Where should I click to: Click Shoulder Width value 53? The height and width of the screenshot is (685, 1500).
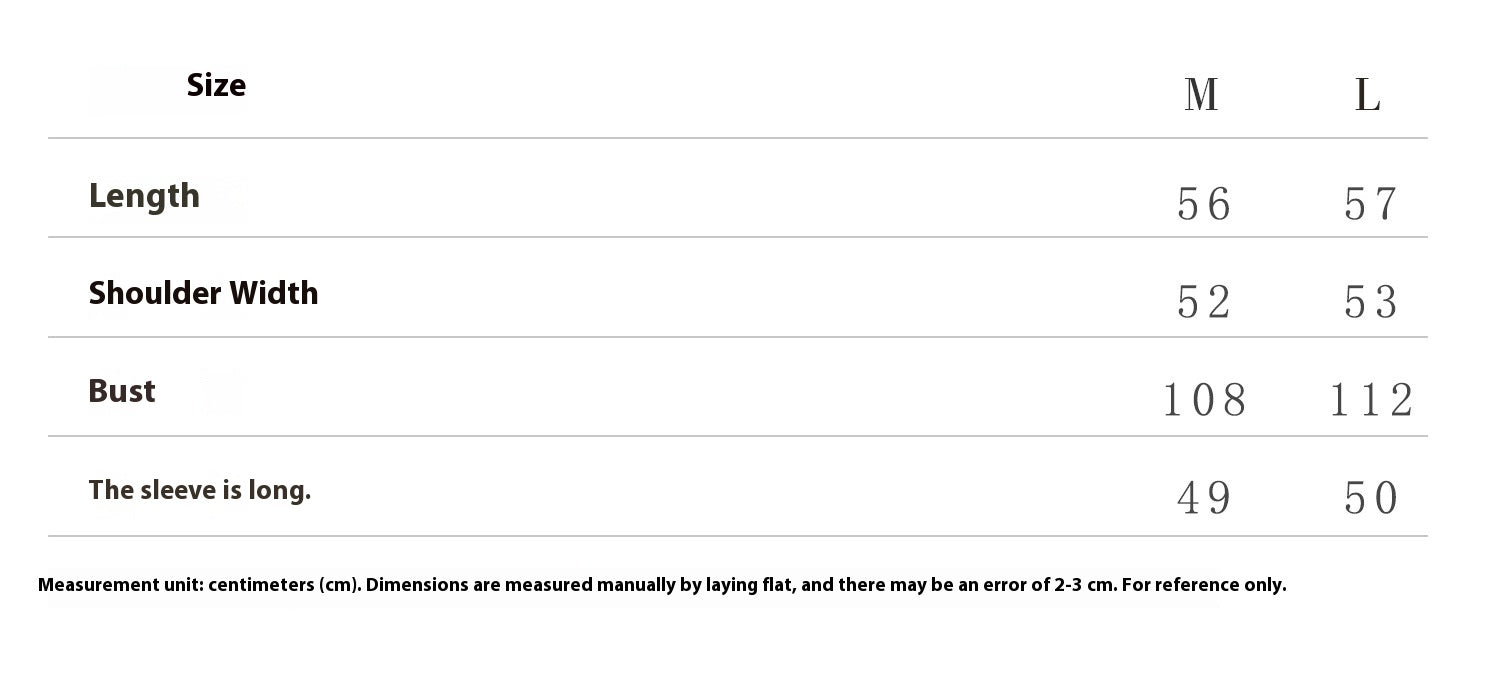pos(1369,302)
